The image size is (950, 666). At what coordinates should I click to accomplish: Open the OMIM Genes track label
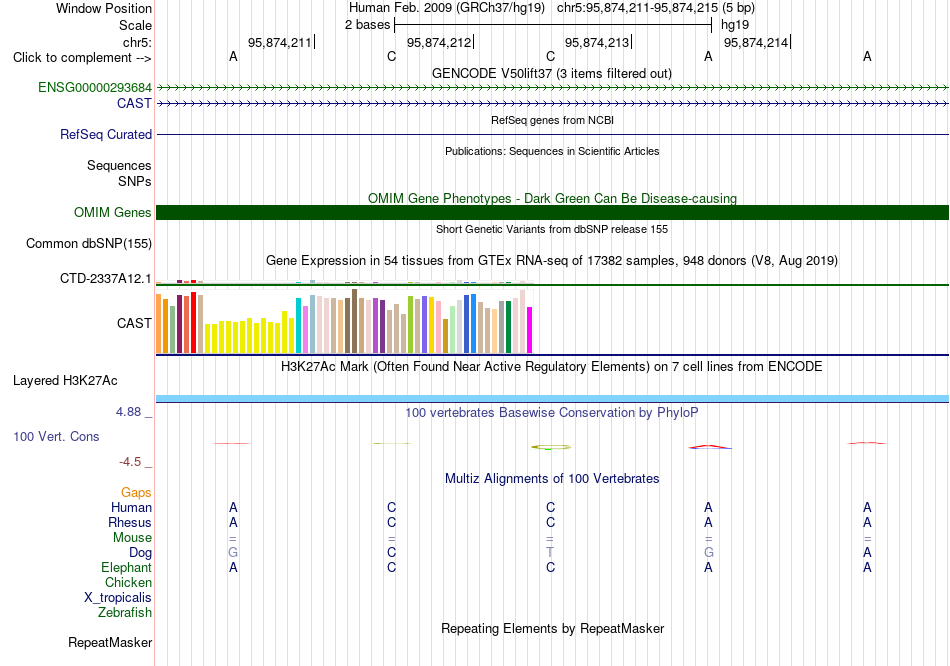(112, 213)
